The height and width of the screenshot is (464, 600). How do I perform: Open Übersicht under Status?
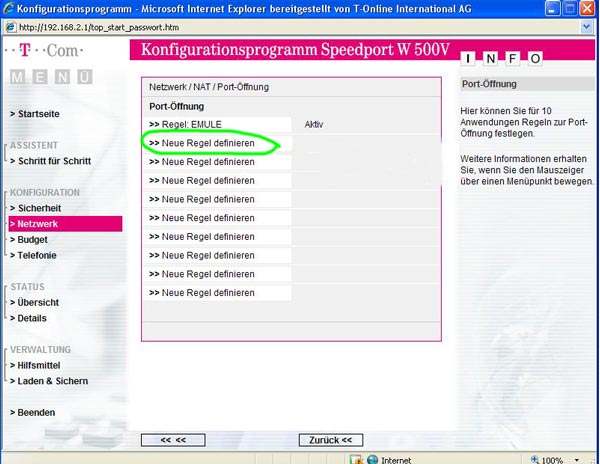pos(34,303)
